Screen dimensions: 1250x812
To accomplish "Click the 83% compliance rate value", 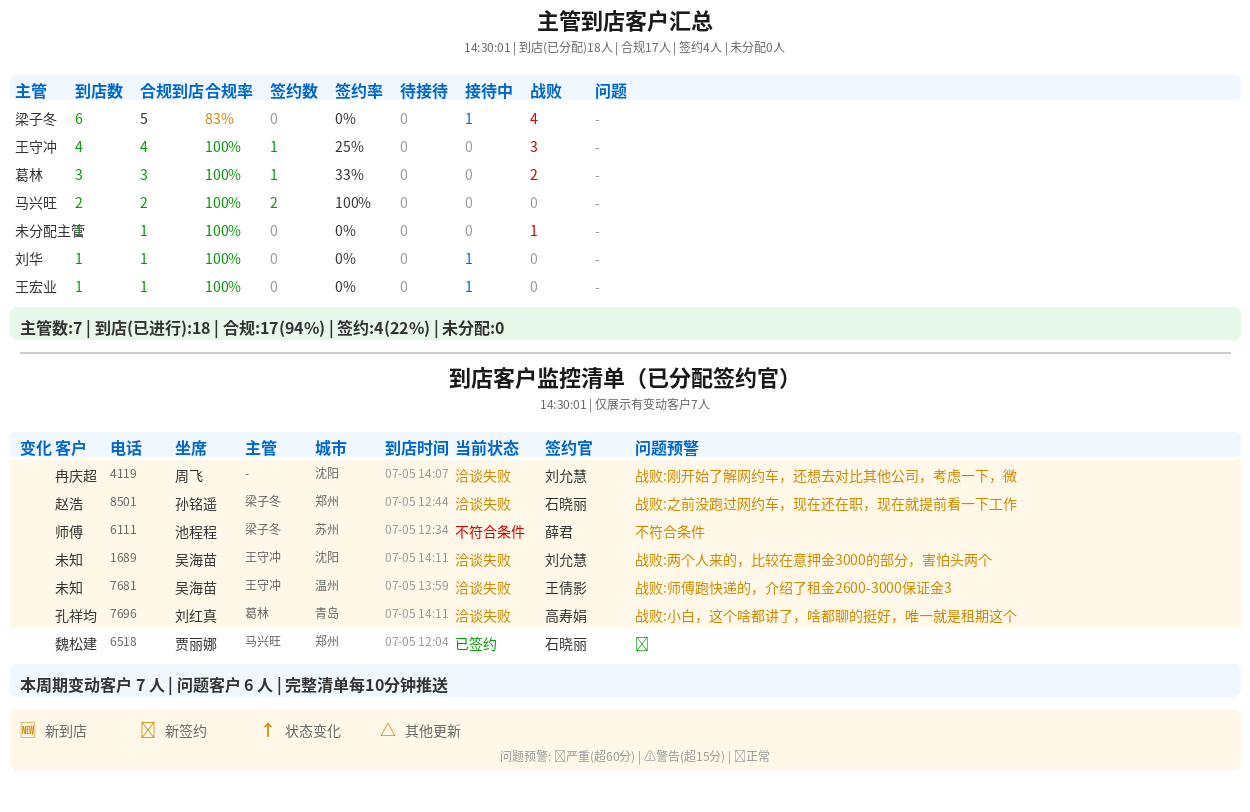I will point(219,119).
